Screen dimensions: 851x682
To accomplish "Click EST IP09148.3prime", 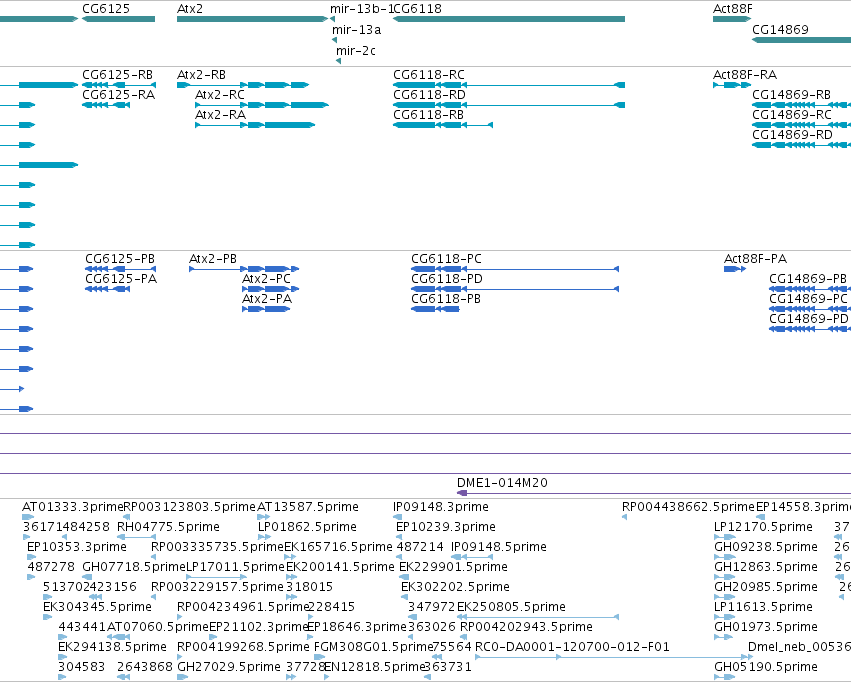I will [x=441, y=506].
